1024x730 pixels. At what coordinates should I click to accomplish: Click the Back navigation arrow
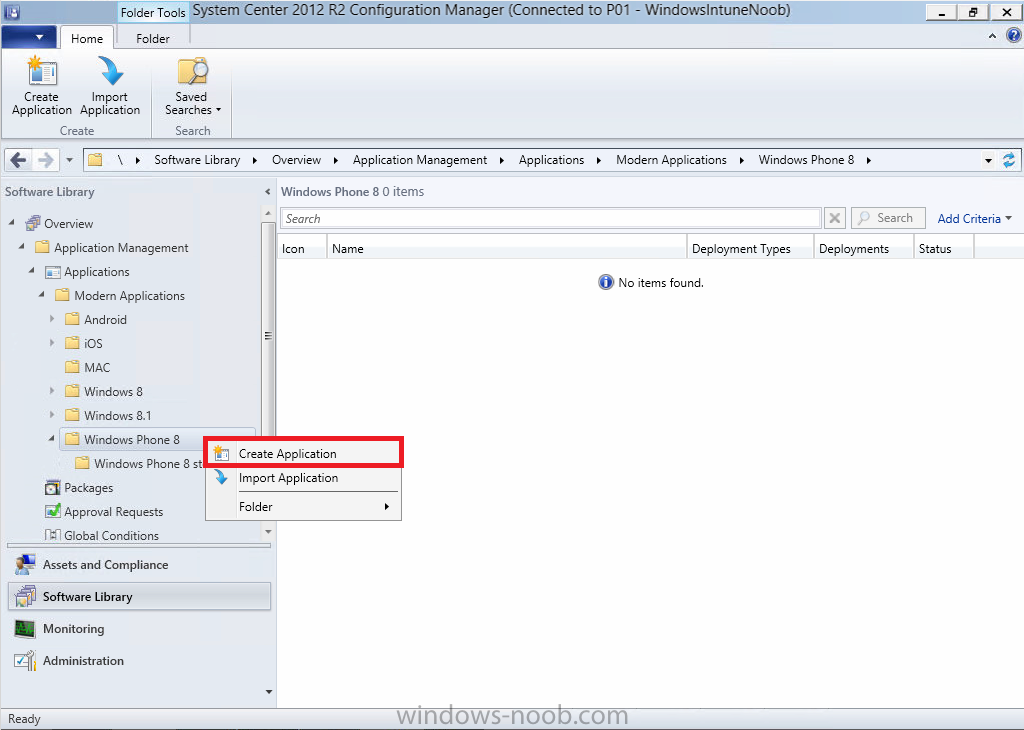[18, 160]
